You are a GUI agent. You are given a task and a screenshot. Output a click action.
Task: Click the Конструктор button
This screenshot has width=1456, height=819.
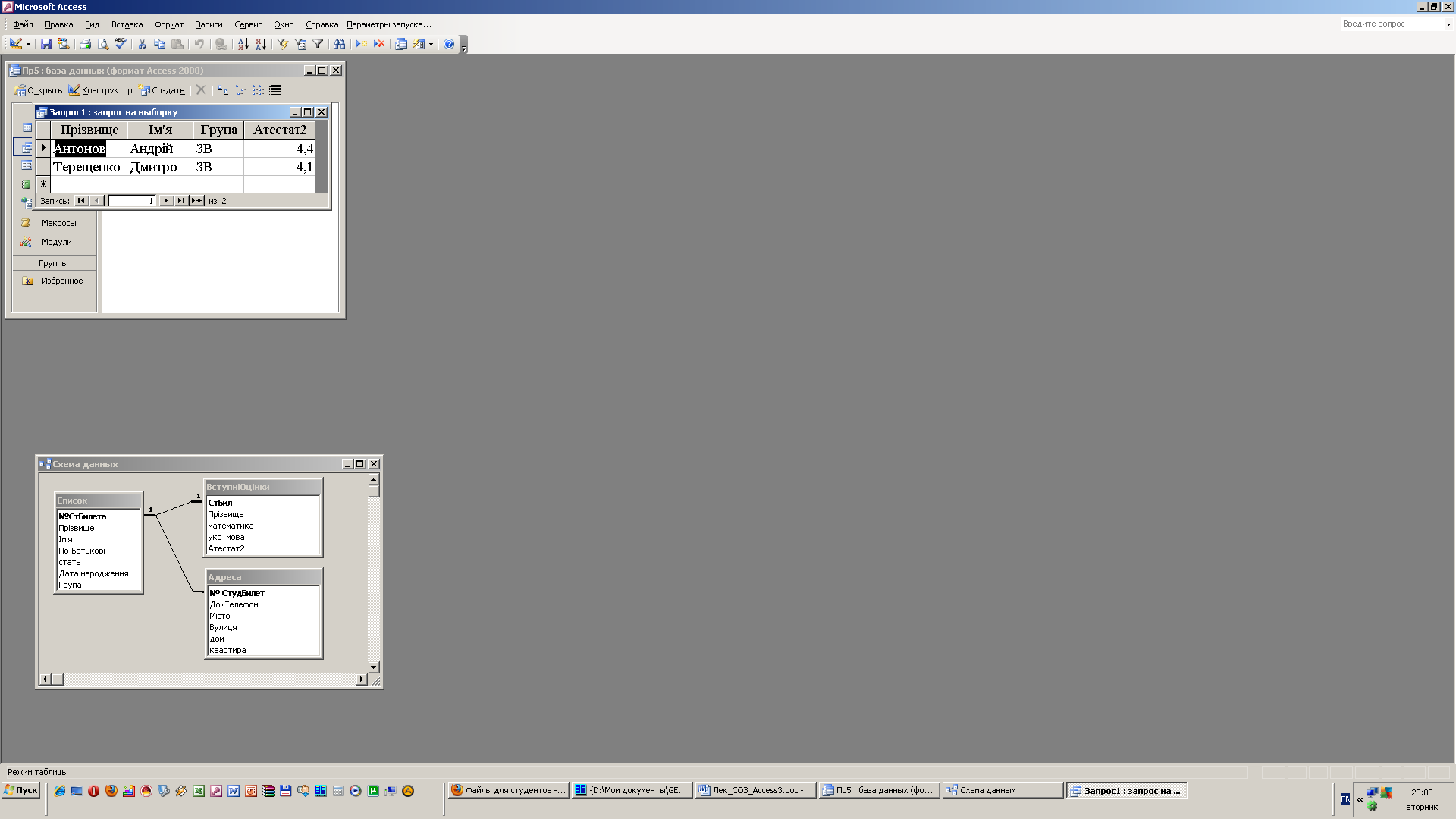click(x=100, y=90)
